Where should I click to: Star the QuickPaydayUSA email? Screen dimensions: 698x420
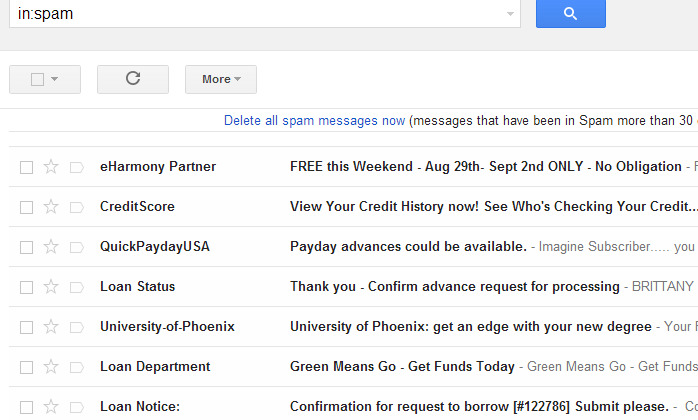coord(51,247)
